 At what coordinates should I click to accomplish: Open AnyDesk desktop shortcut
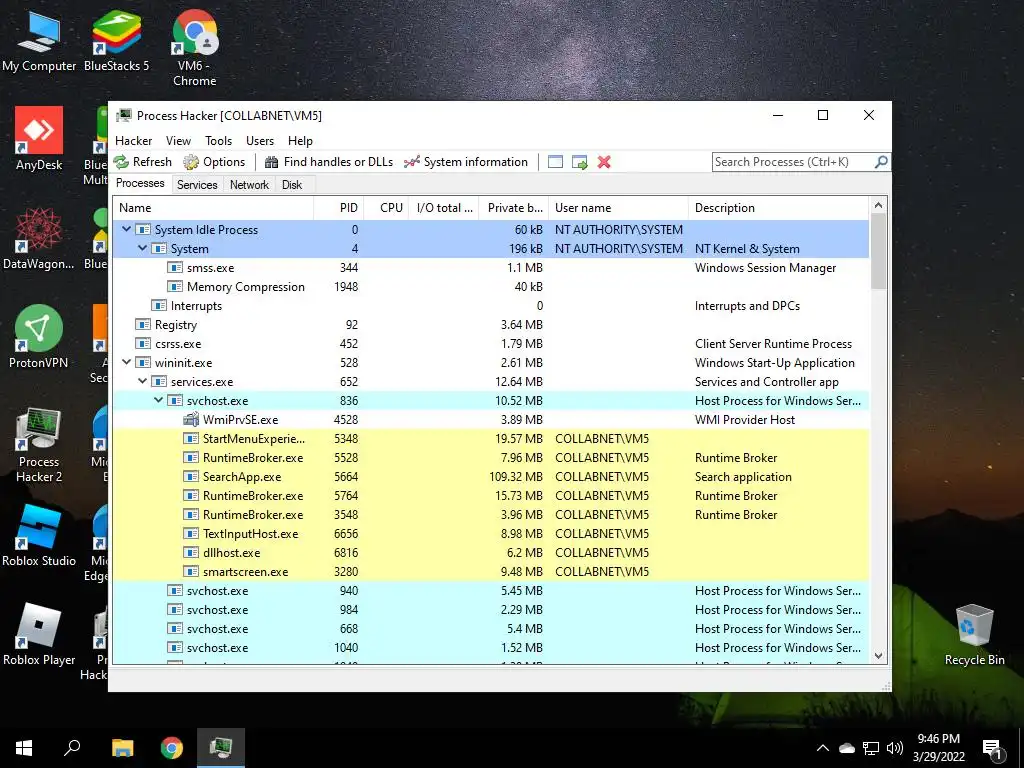[x=39, y=138]
